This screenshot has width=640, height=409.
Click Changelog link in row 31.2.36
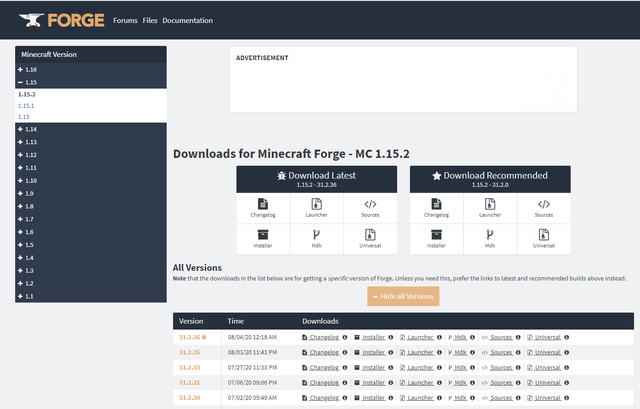click(324, 337)
